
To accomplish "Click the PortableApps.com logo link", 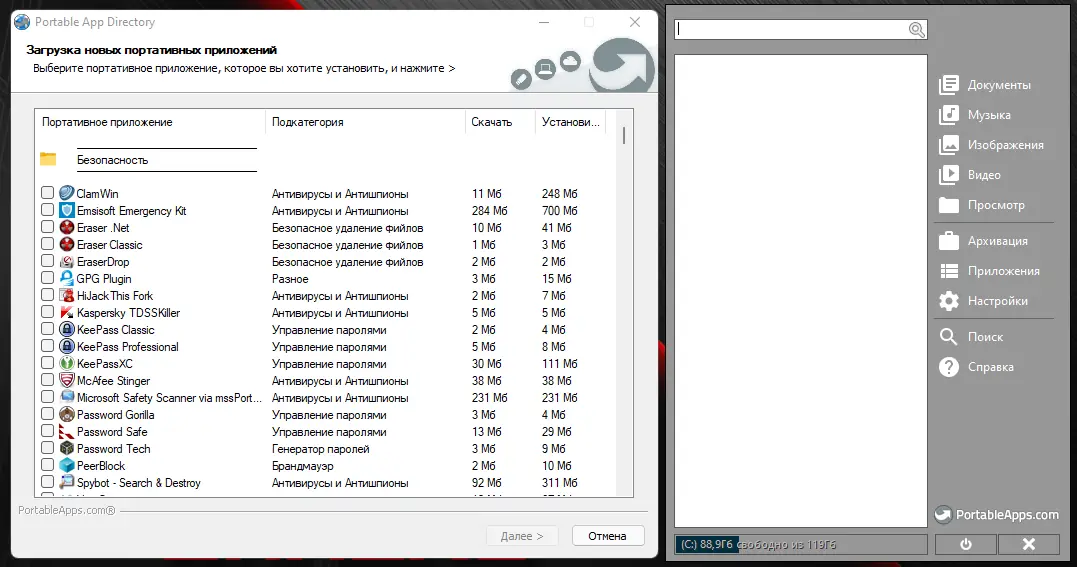I will tap(997, 515).
